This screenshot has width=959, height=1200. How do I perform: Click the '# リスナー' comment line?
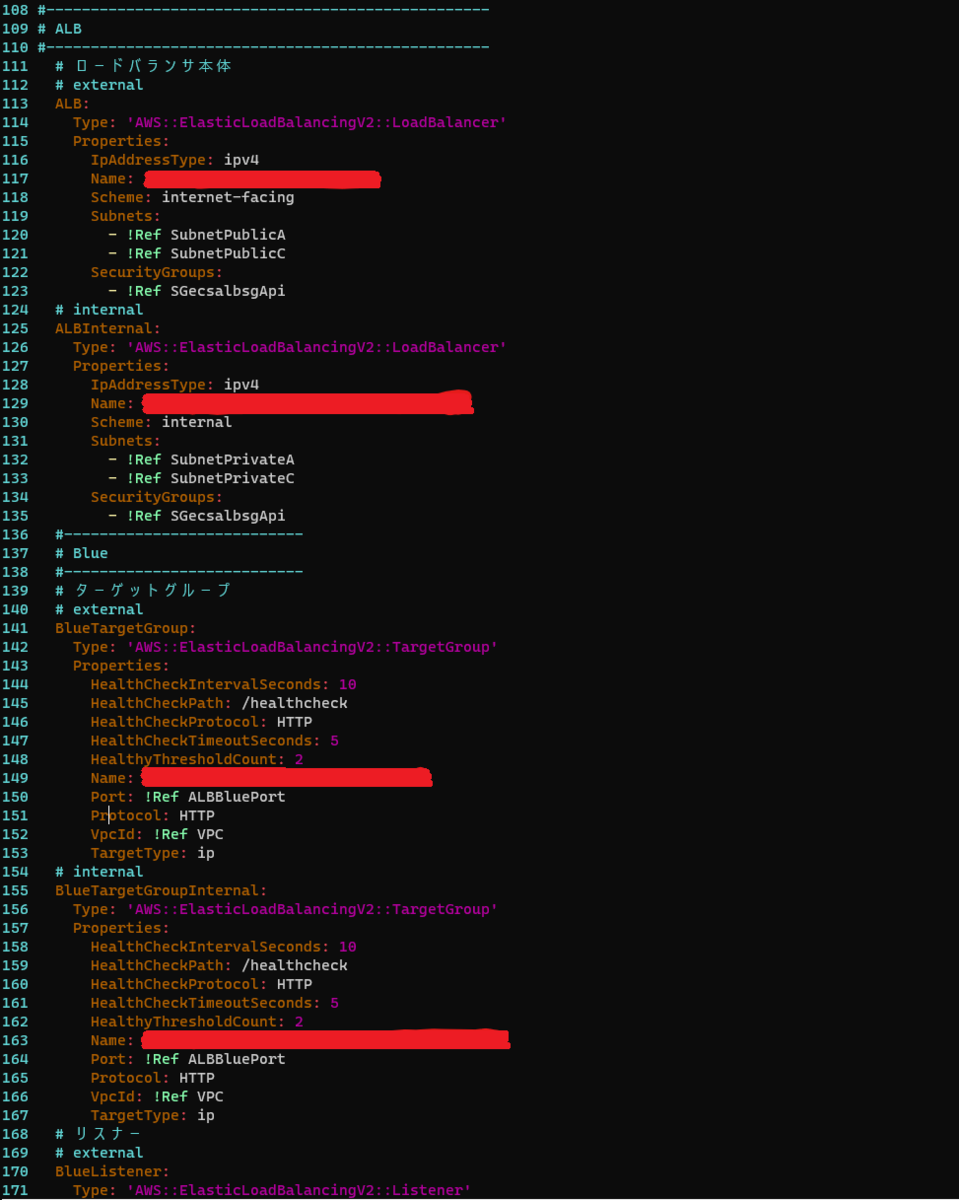pyautogui.click(x=100, y=1135)
